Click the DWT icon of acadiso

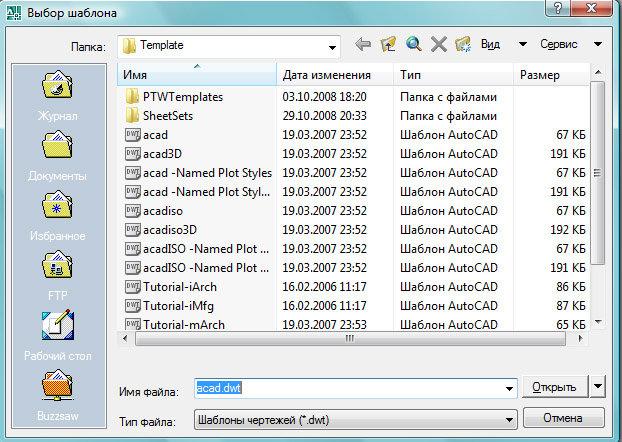[x=132, y=211]
